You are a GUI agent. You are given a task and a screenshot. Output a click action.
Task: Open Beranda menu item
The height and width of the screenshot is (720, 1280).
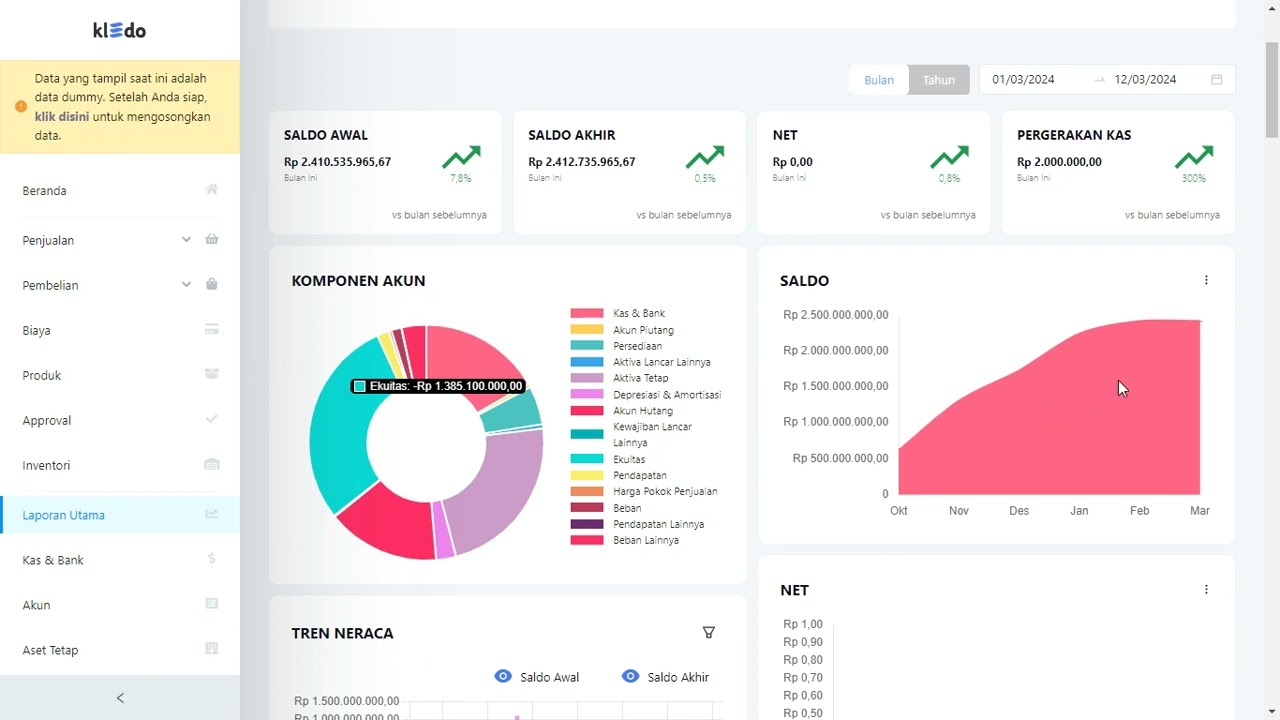(x=120, y=190)
